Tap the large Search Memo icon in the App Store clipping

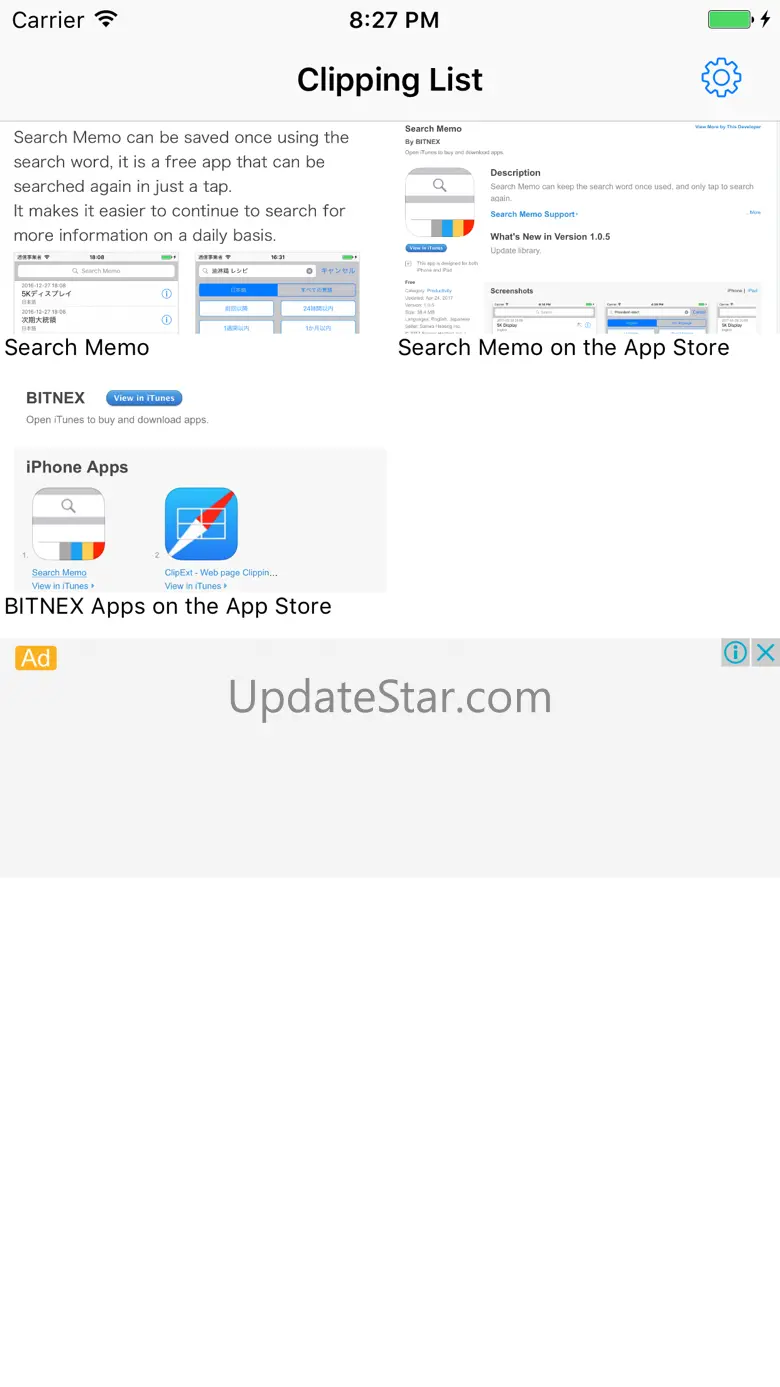tap(439, 201)
